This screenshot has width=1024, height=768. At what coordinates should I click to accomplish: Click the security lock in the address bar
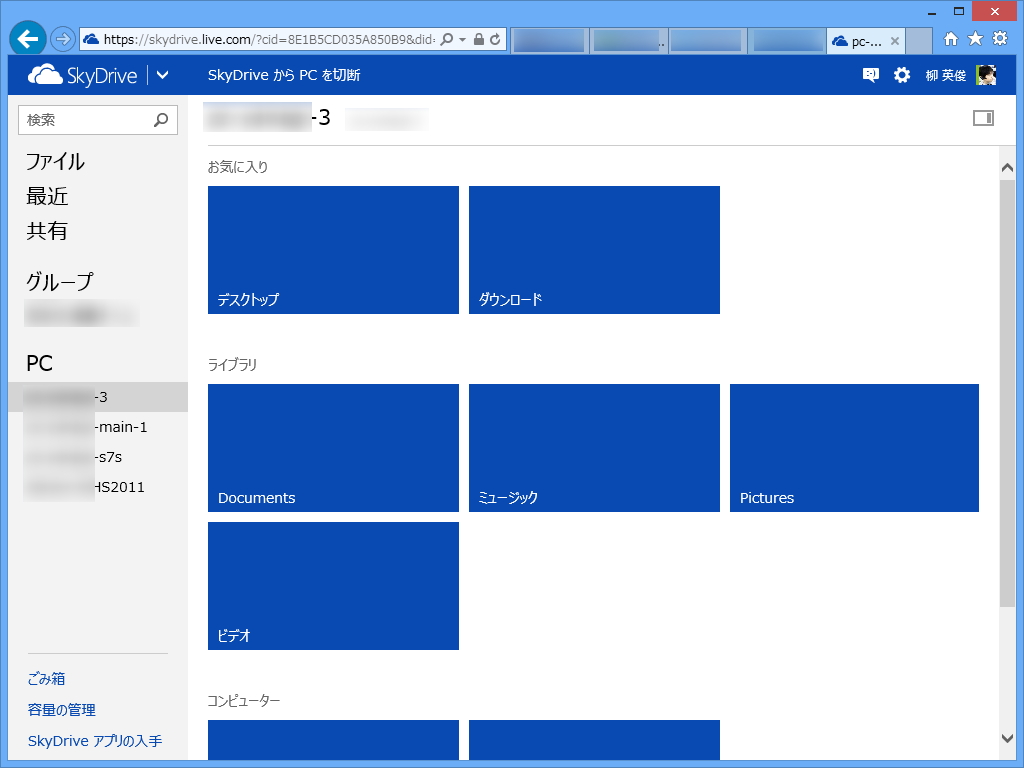(x=479, y=40)
